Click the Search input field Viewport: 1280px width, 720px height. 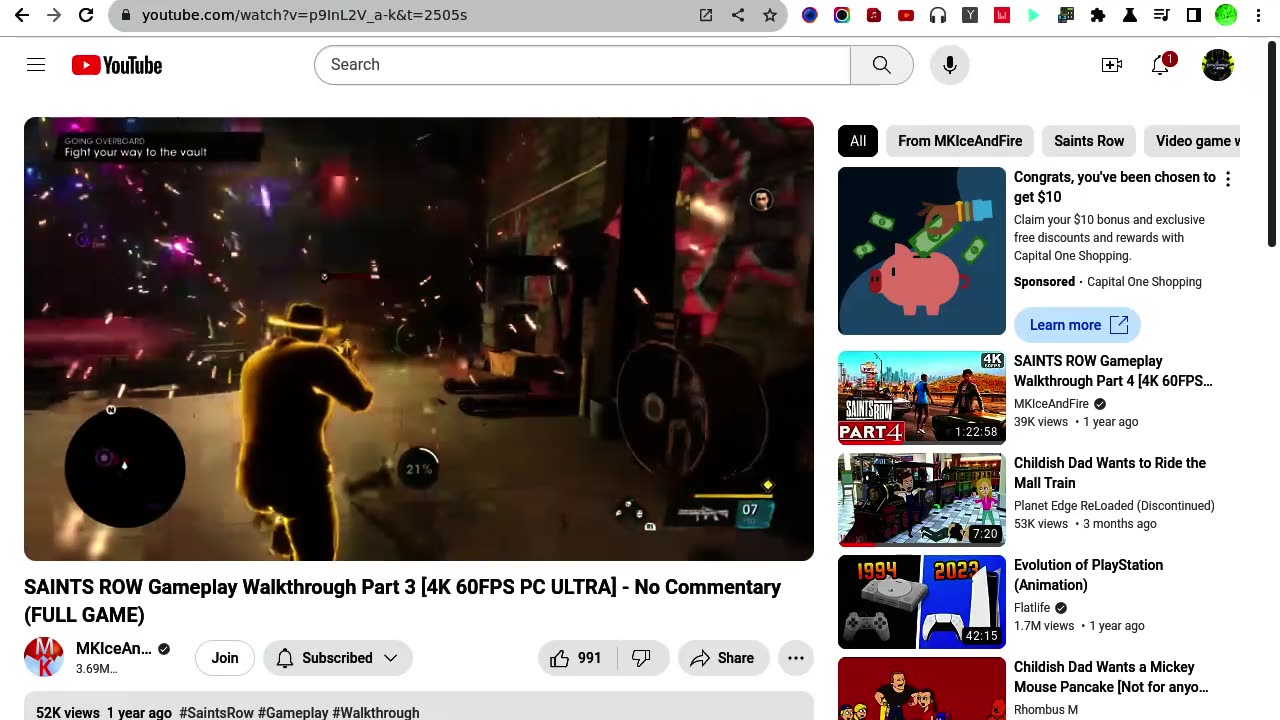583,65
